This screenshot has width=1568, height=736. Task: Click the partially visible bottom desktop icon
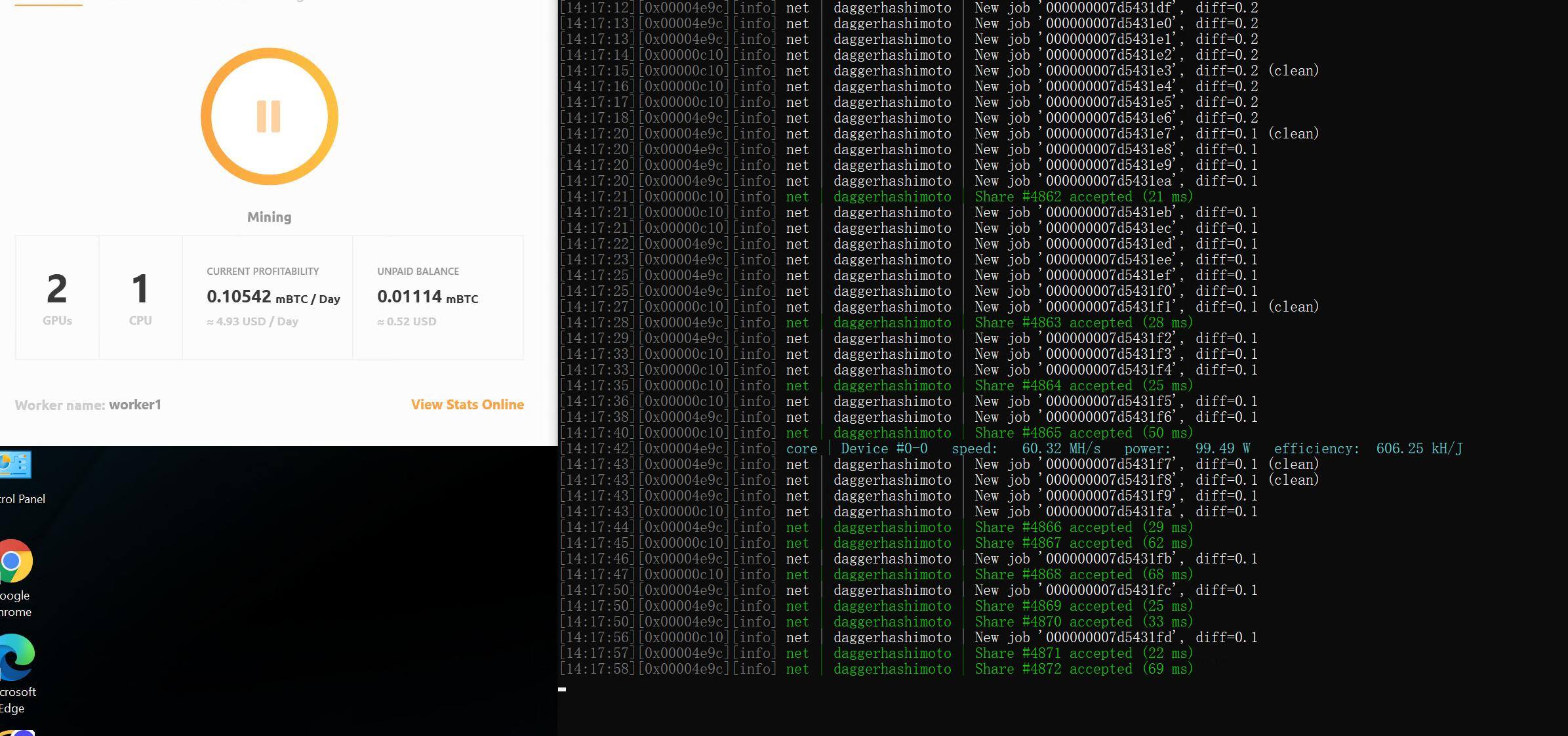coord(18,732)
